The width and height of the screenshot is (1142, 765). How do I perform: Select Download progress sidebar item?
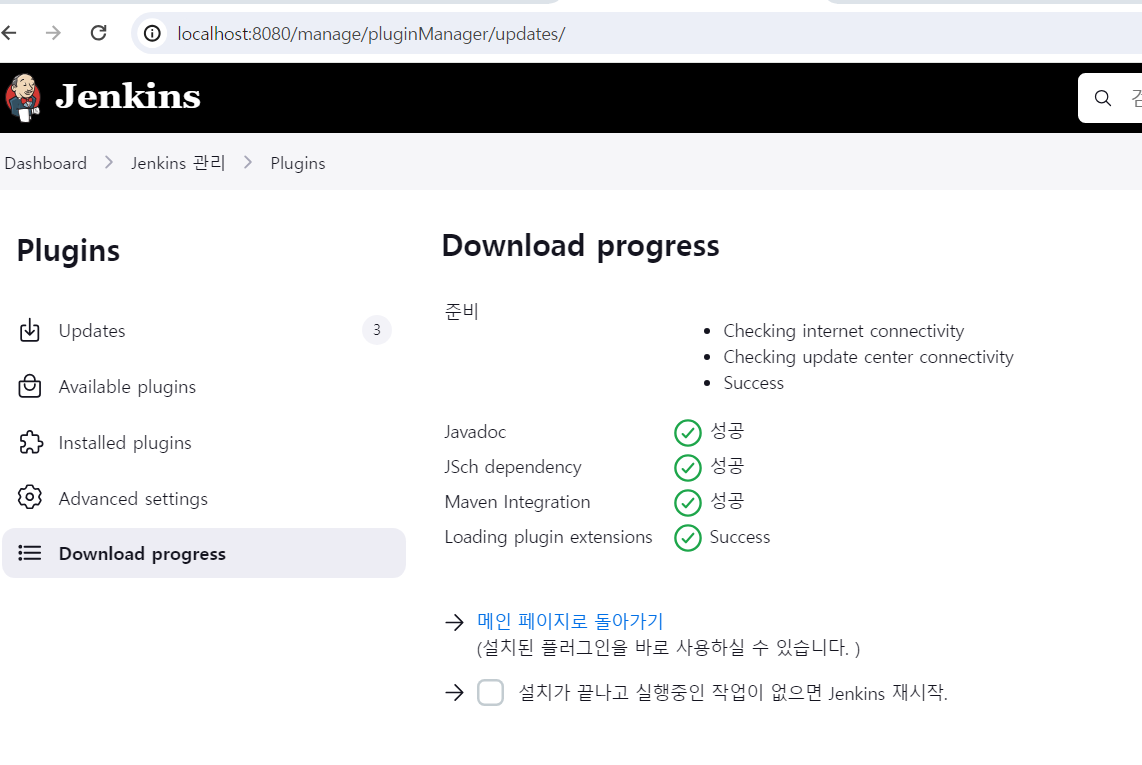point(204,553)
